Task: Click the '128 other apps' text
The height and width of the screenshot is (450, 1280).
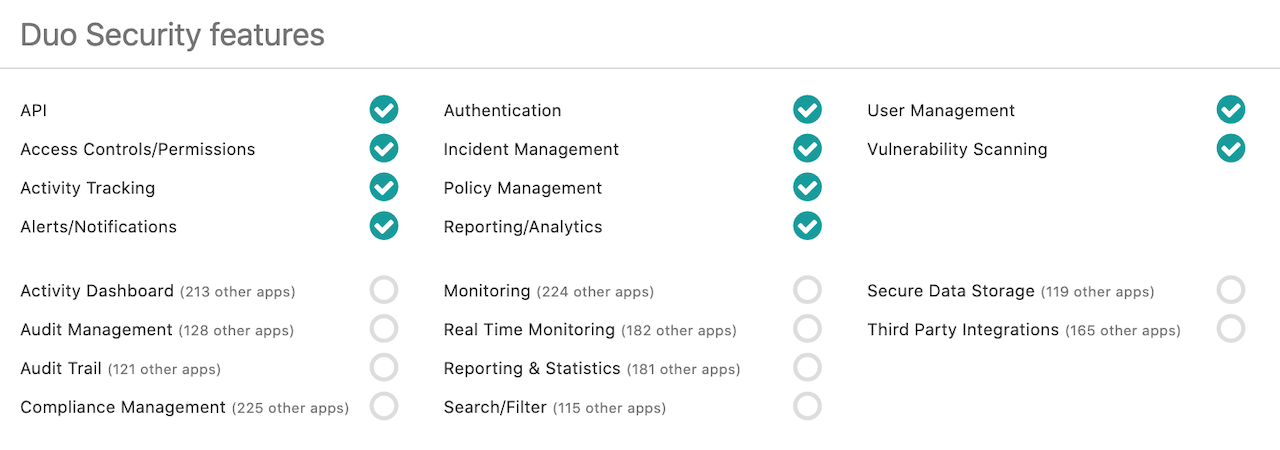Action: 236,331
